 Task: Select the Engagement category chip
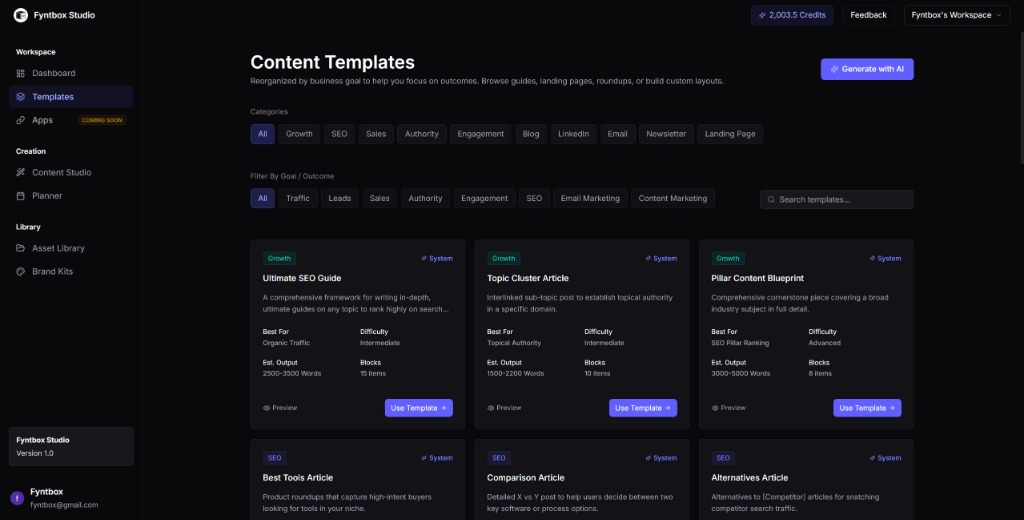tap(481, 134)
